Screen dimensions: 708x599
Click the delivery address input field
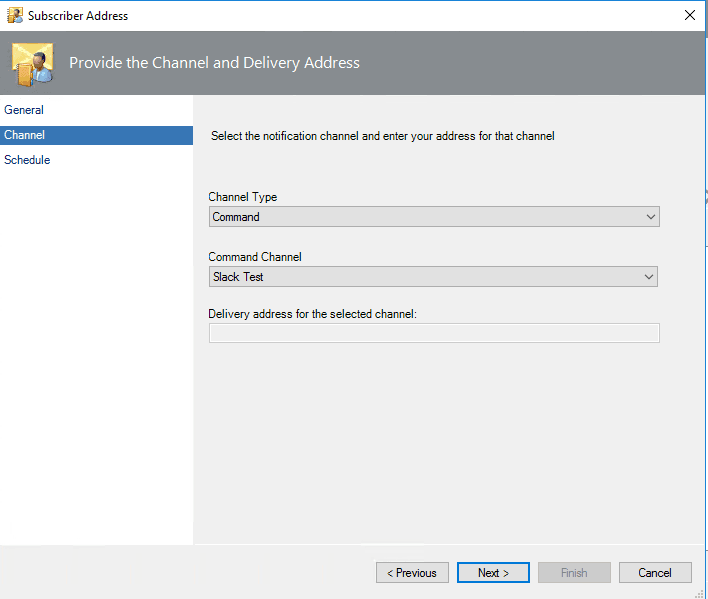point(434,333)
